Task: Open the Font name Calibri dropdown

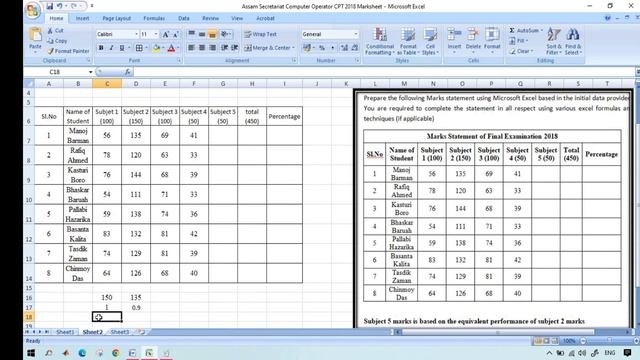Action: click(136, 34)
